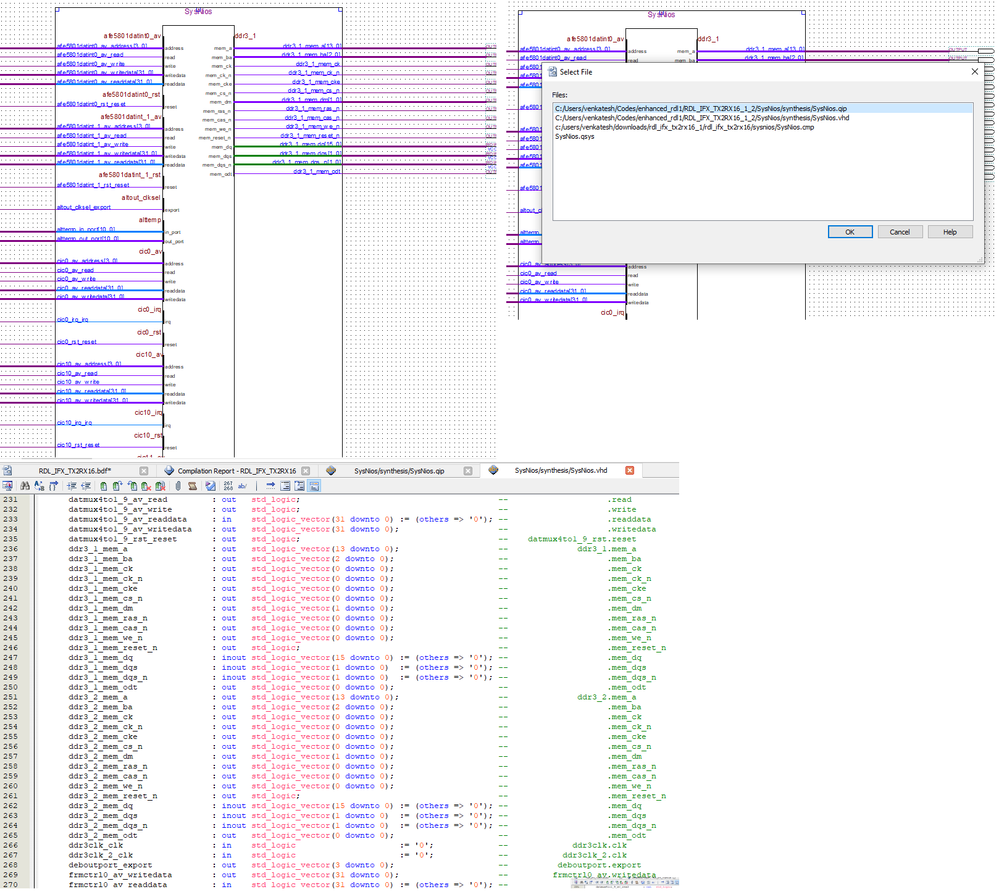Switch to the SysNios.qip tab
This screenshot has height=895, width=999.
[399, 471]
